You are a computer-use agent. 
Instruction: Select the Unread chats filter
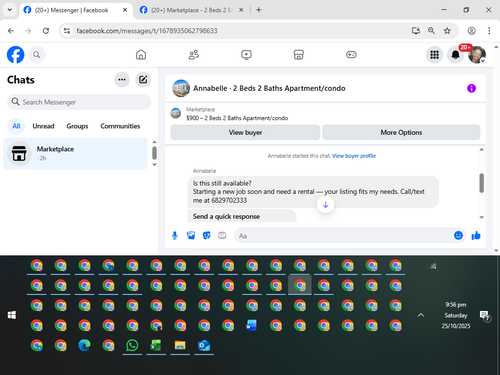(43, 126)
